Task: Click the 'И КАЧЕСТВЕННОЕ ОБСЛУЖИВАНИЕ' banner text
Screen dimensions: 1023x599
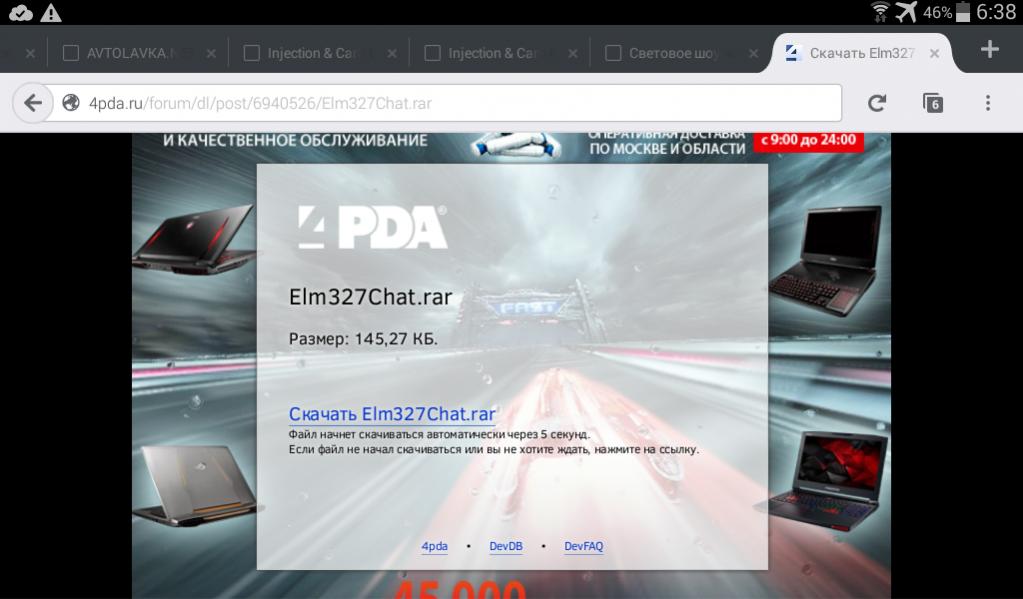Action: [x=295, y=140]
